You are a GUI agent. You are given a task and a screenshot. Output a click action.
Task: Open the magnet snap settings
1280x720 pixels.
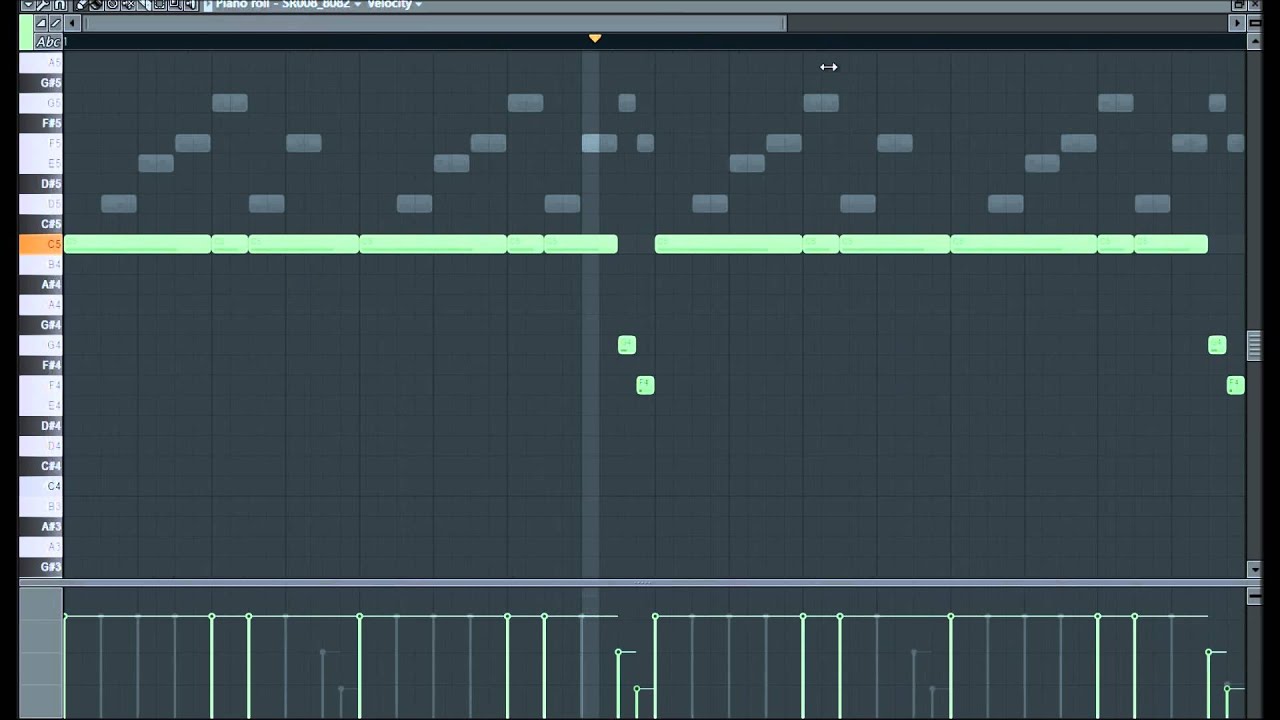coord(60,4)
